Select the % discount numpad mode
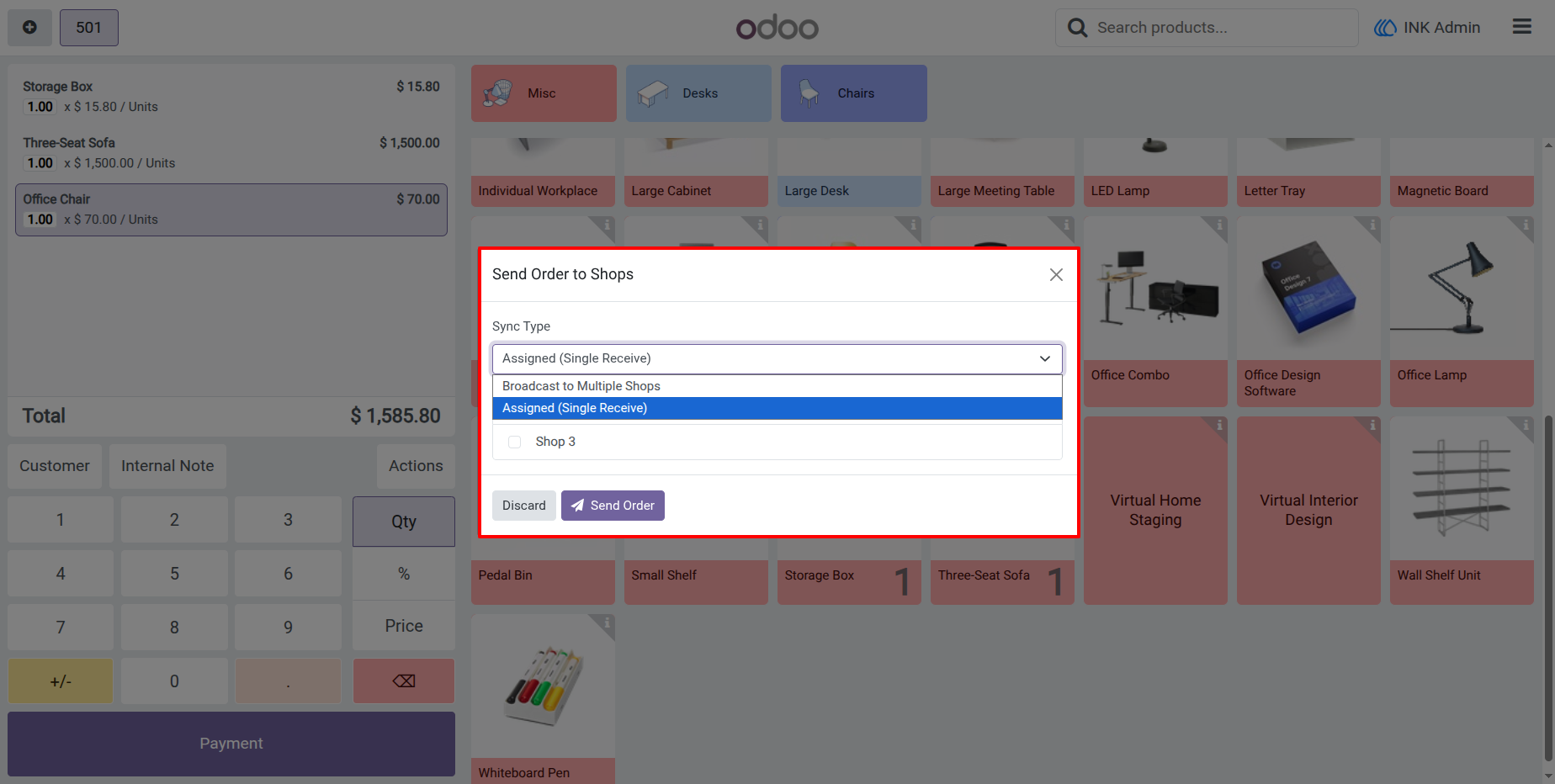Viewport: 1555px width, 784px height. pos(404,574)
